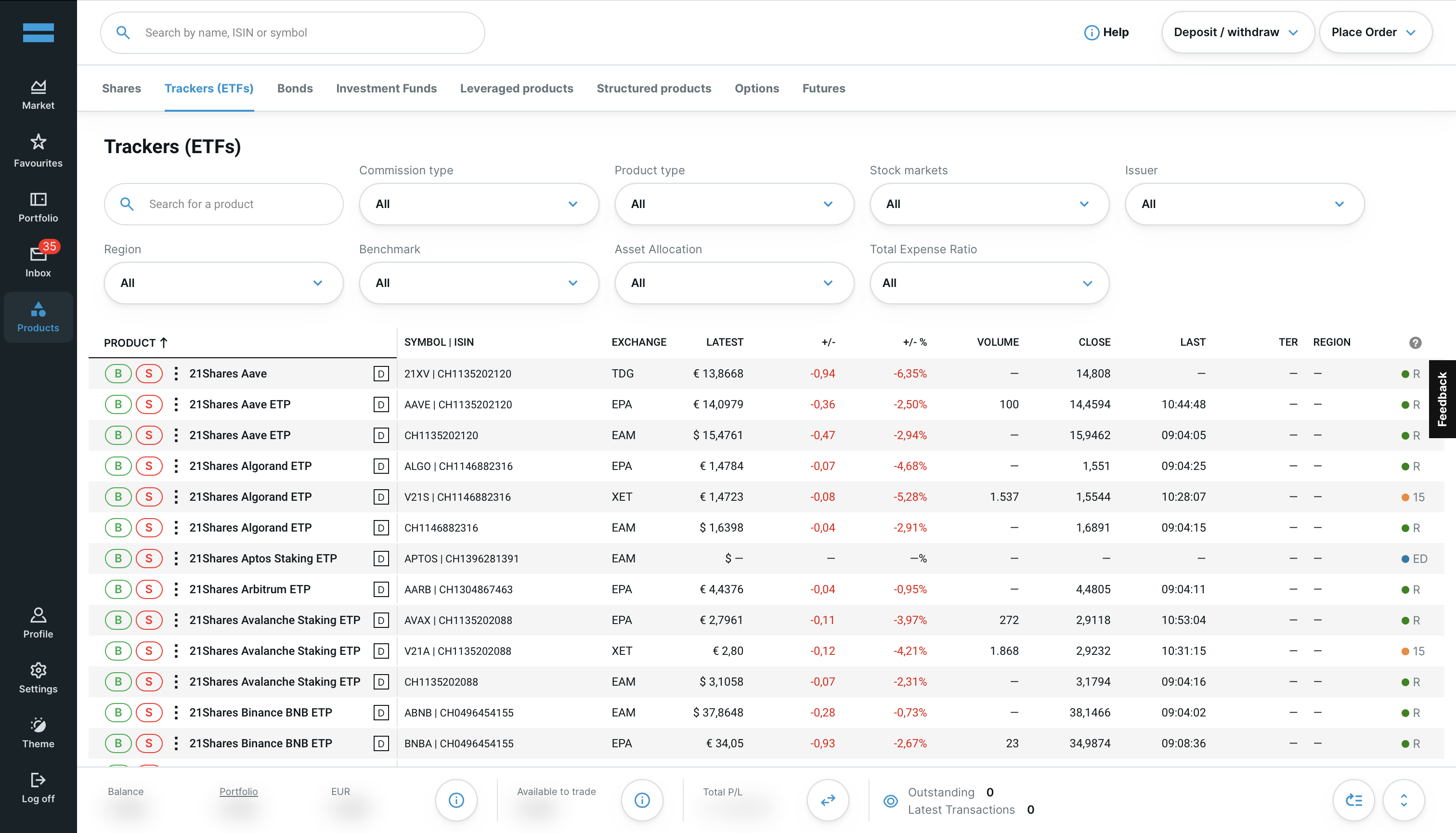Open Inbox with 35 notifications

pos(38,260)
